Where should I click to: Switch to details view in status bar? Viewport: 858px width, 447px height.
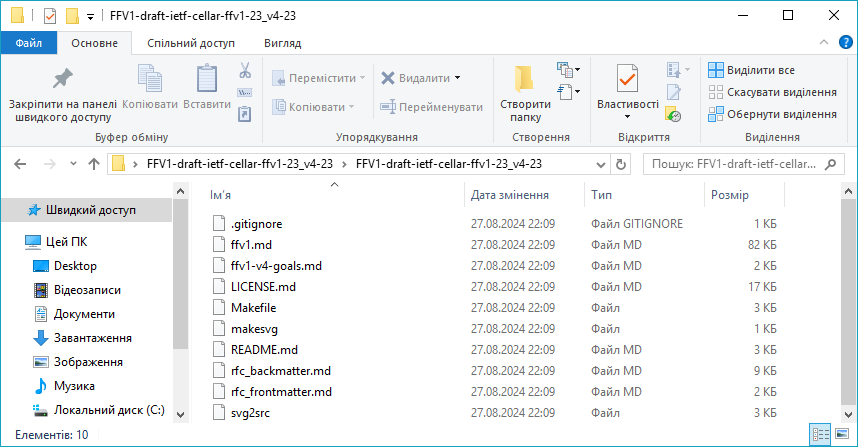tap(821, 435)
